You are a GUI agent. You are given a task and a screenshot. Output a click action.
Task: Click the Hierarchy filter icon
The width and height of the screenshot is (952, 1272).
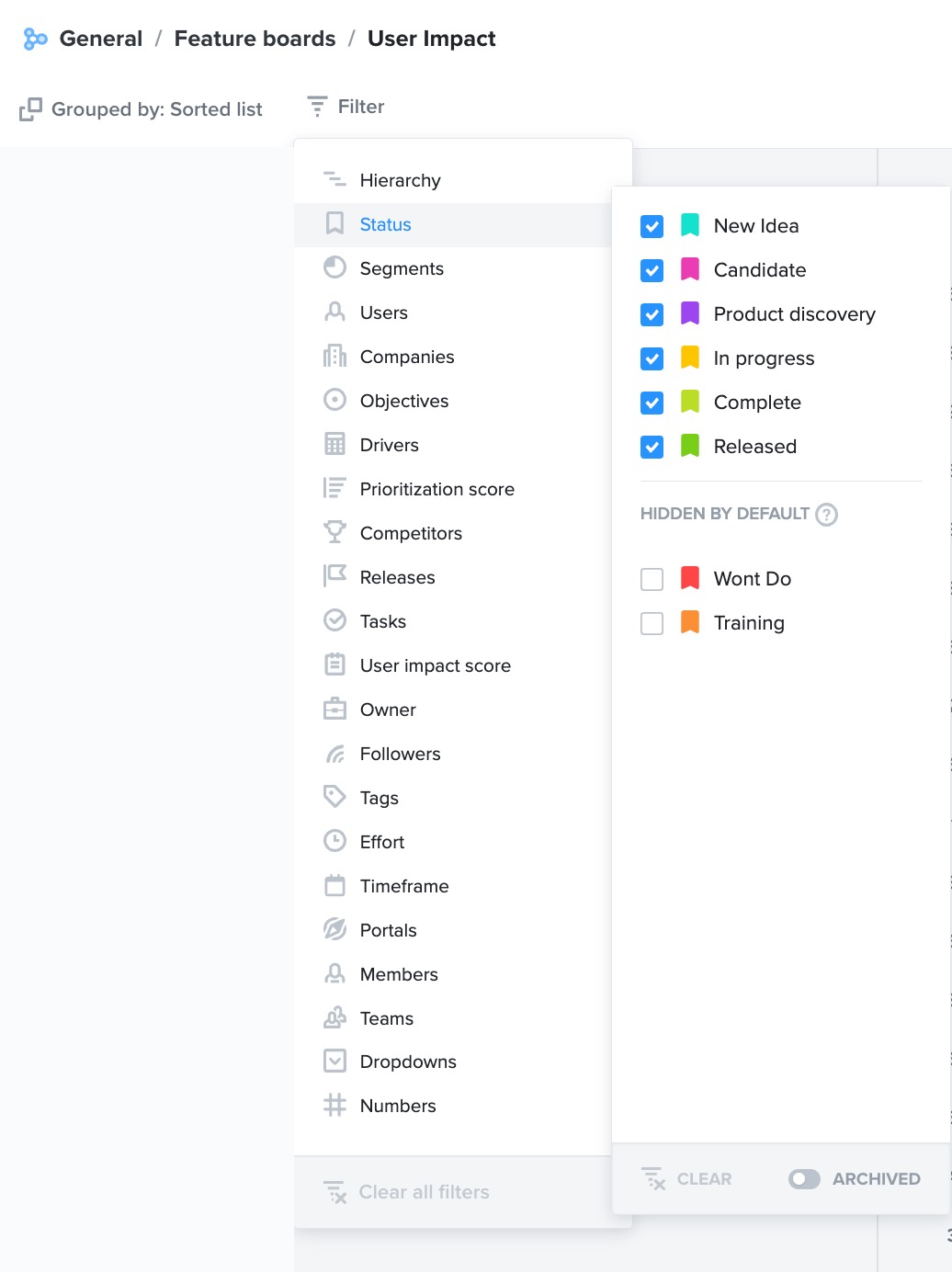334,179
